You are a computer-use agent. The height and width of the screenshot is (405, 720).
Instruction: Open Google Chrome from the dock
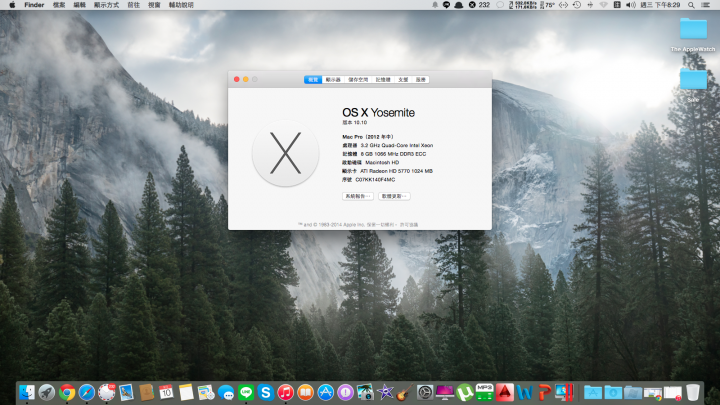pos(67,393)
